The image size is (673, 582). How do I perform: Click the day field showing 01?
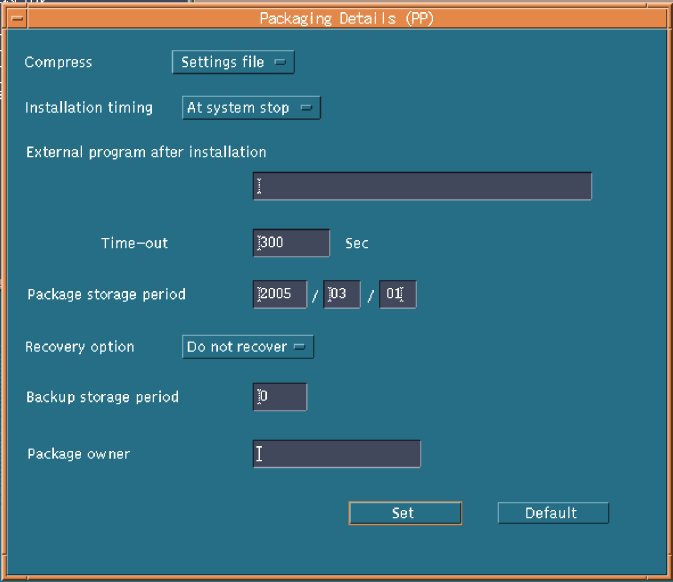397,295
